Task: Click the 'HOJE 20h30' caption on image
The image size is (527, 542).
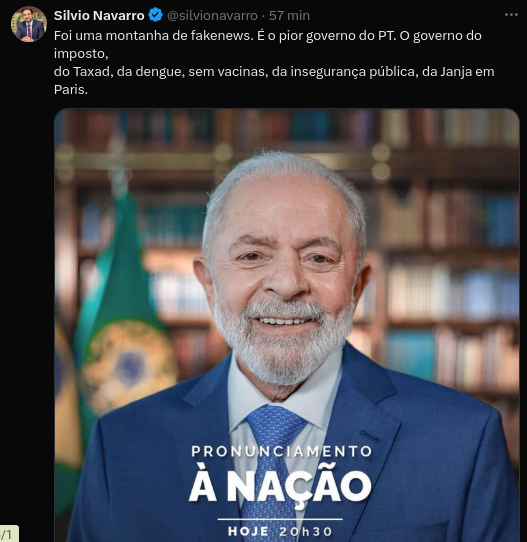Action: 280,531
